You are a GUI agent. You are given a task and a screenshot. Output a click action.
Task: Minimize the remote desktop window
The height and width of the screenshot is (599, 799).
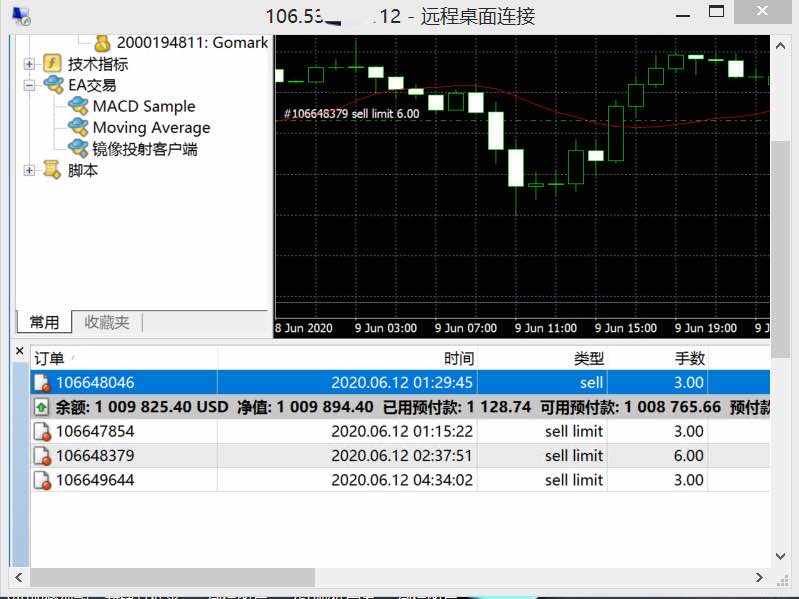[x=682, y=15]
